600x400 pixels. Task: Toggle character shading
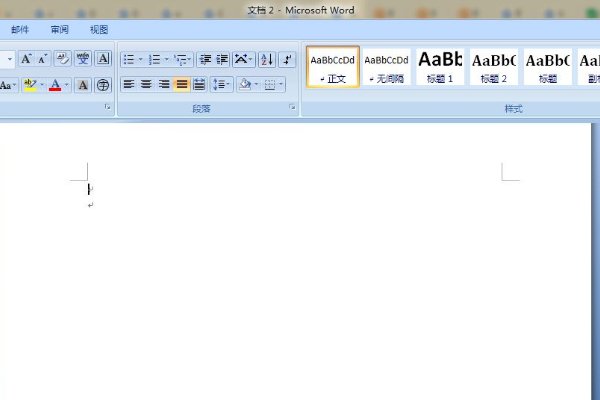tap(83, 85)
